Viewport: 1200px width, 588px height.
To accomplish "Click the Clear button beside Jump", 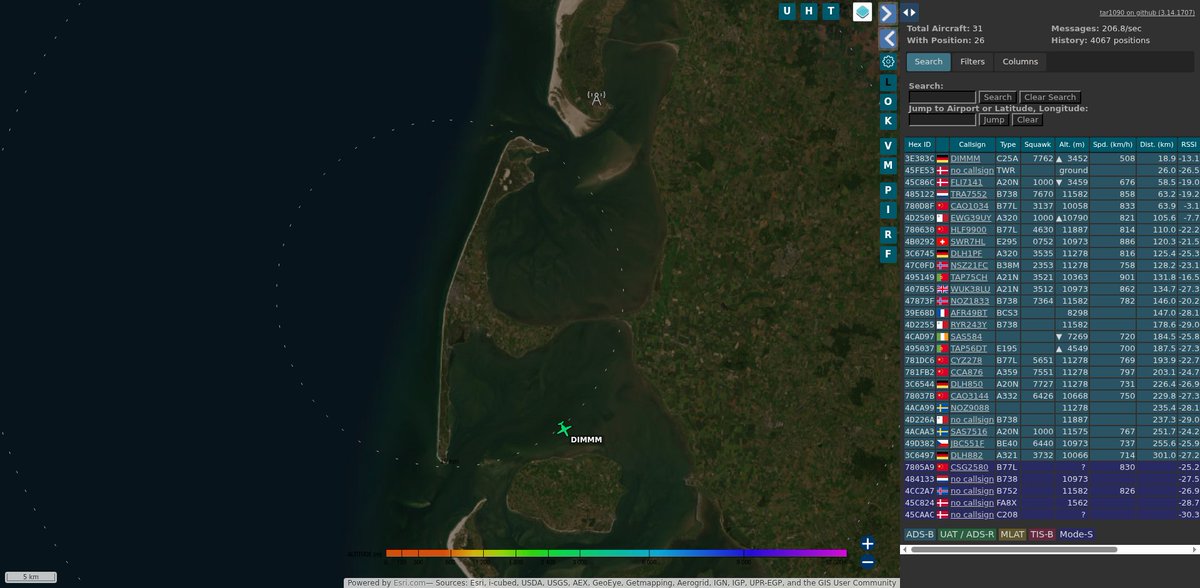I will coord(1027,119).
